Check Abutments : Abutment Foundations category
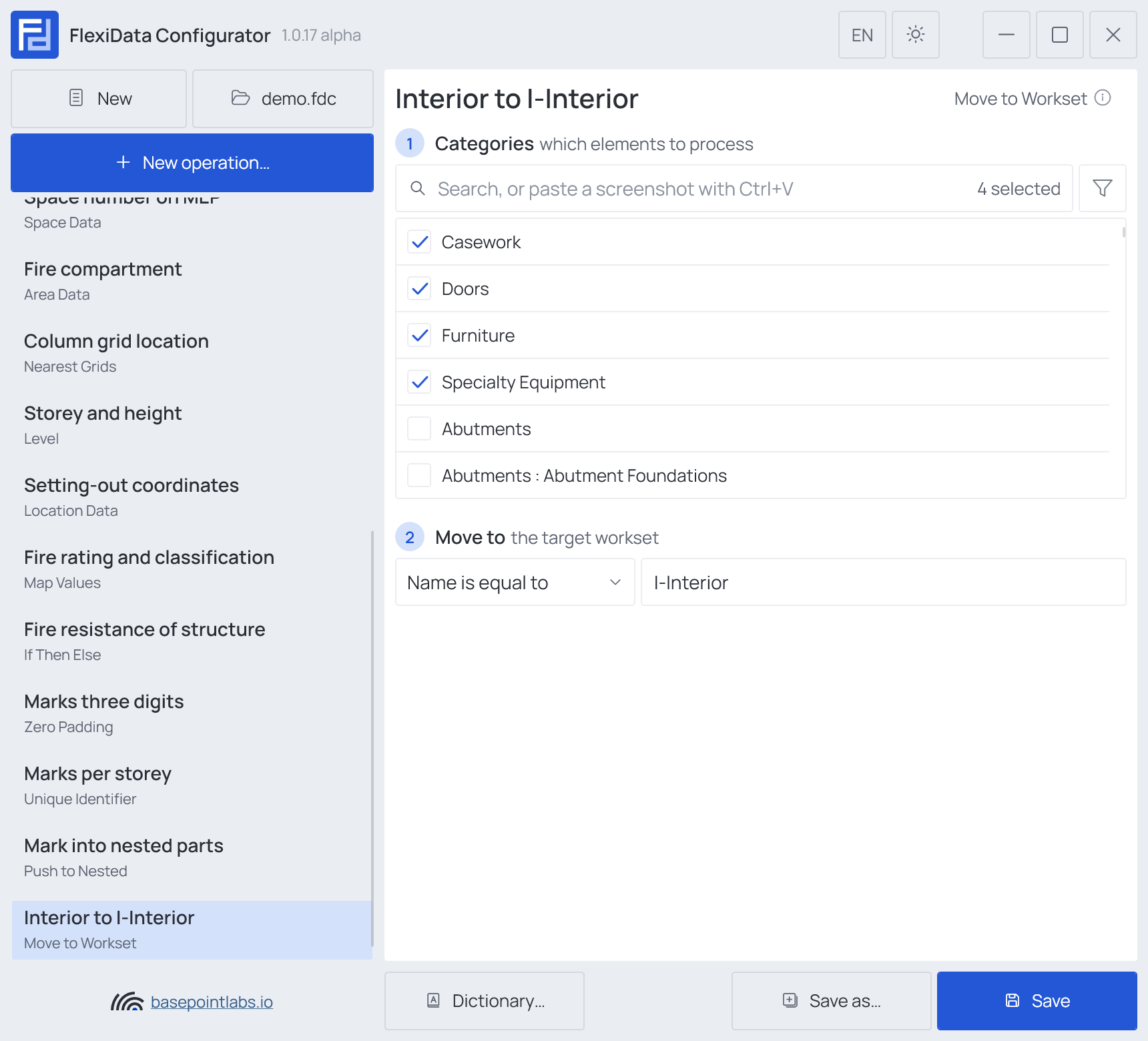This screenshot has width=1148, height=1041. click(419, 475)
